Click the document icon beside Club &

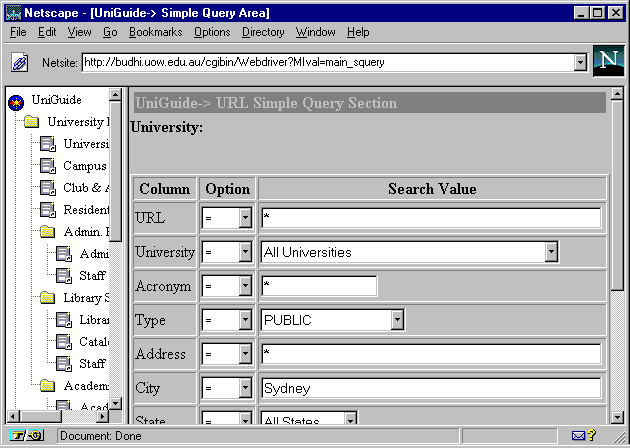tap(47, 188)
